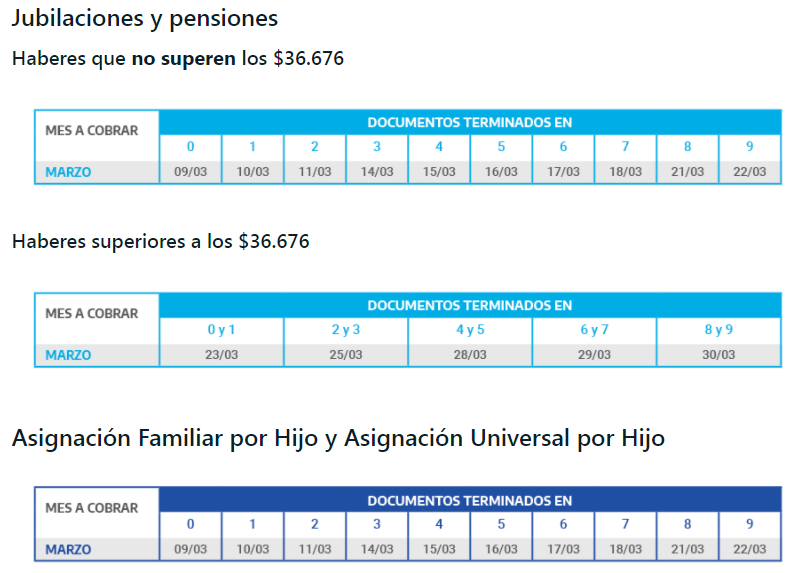Screen dimensions: 794x573
Task: Select 22/03 in the Asignación Familiar table
Action: point(749,549)
